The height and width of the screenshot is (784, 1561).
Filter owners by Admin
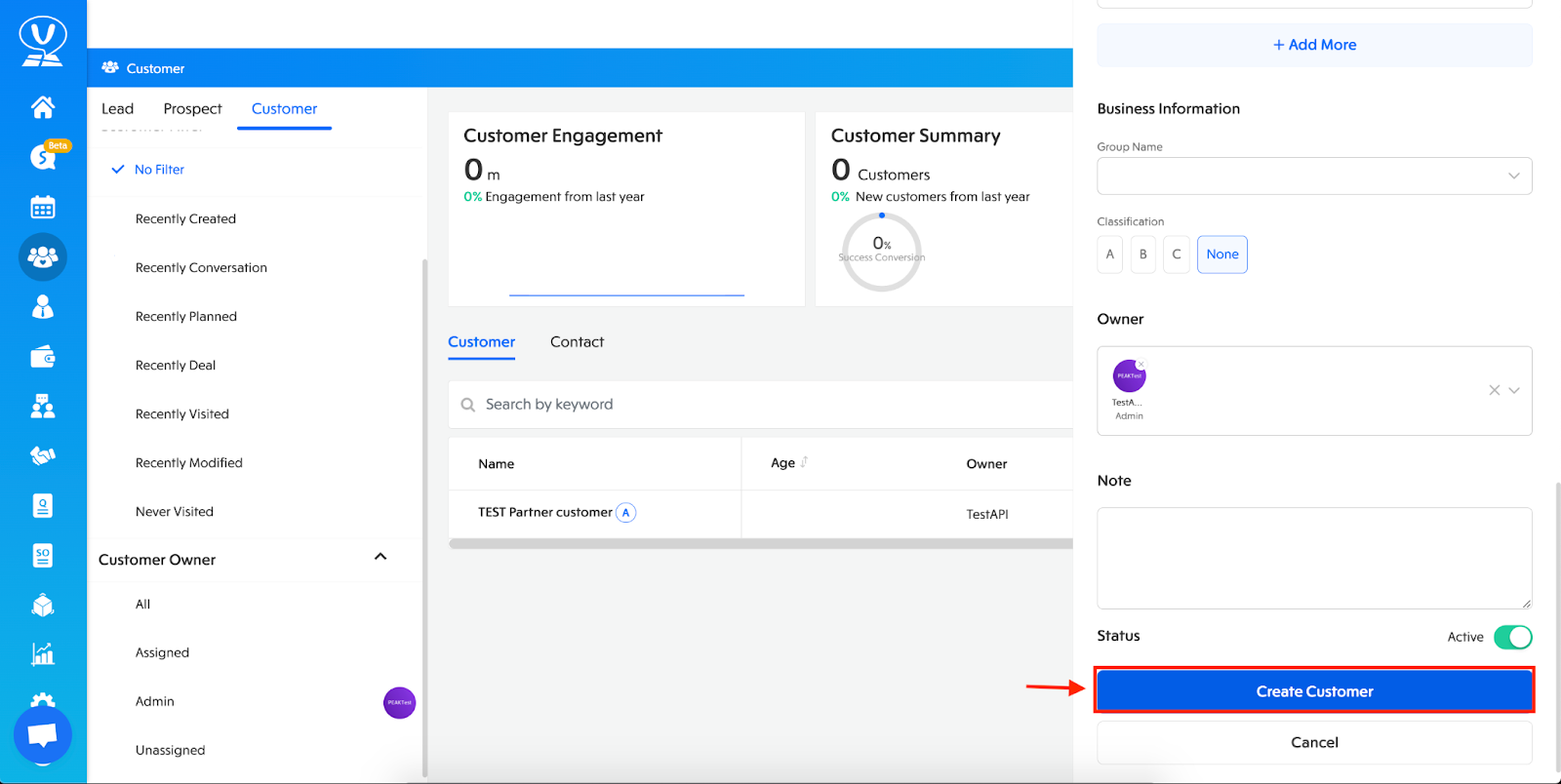coord(154,702)
